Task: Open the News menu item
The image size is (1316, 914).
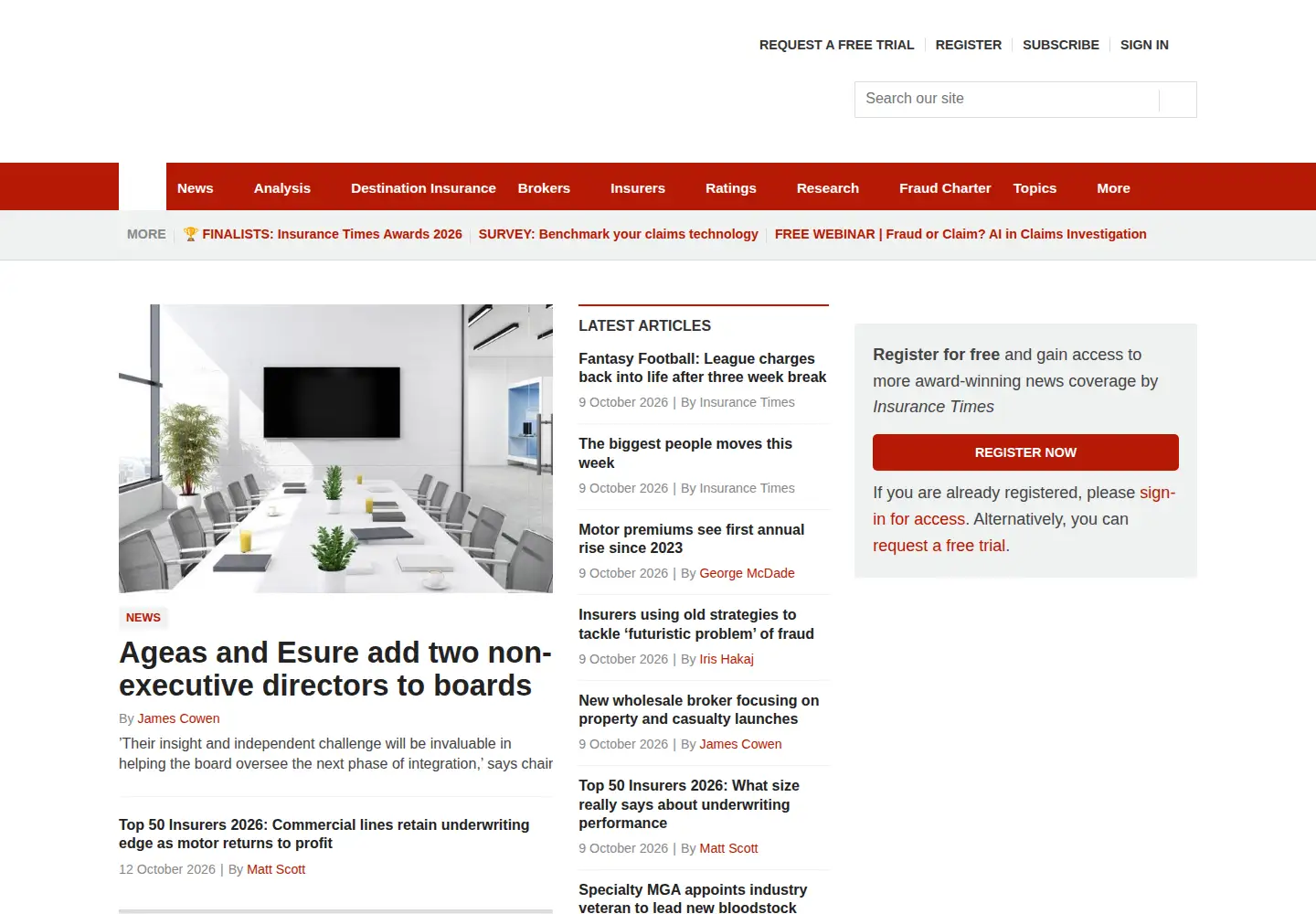Action: [196, 188]
